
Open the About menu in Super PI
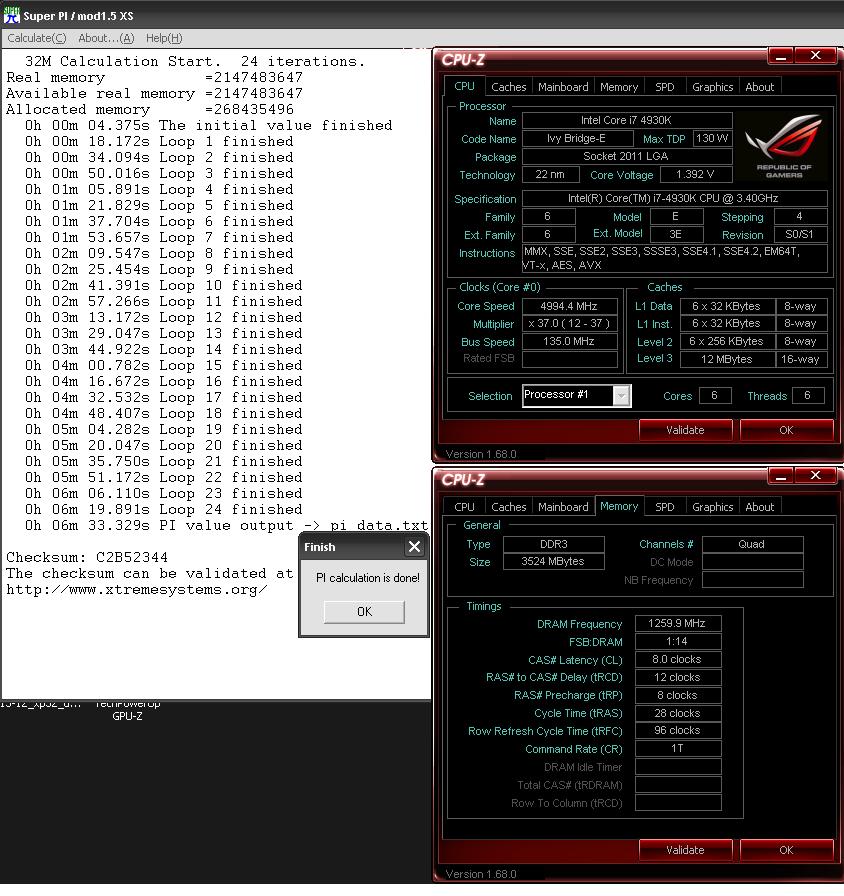tap(106, 38)
